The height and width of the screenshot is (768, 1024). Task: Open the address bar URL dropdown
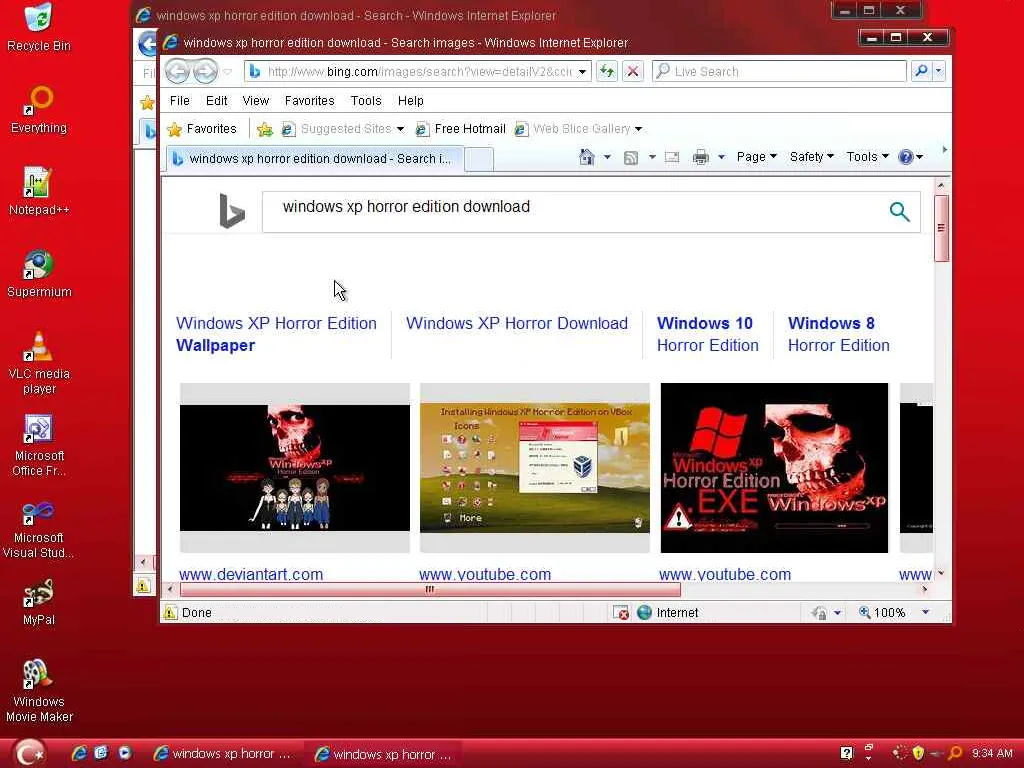[582, 72]
